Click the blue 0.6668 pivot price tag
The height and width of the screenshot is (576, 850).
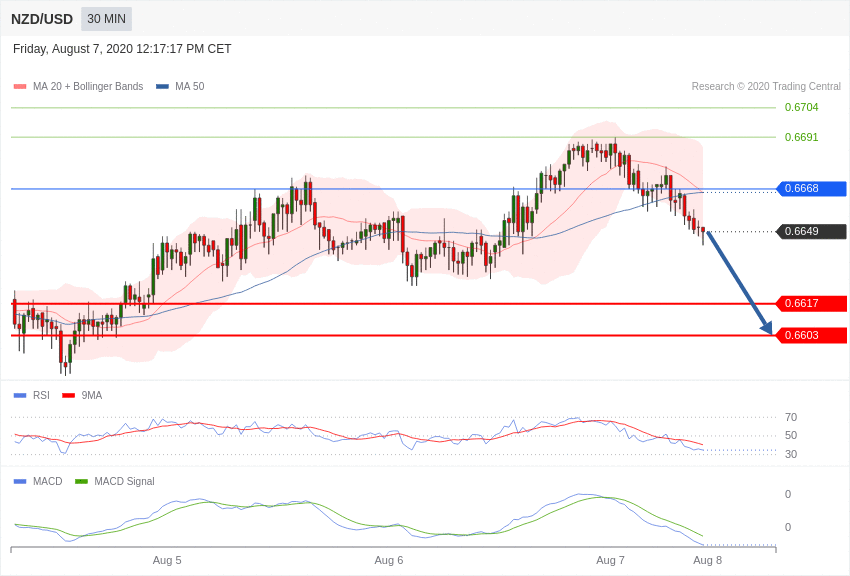(812, 189)
